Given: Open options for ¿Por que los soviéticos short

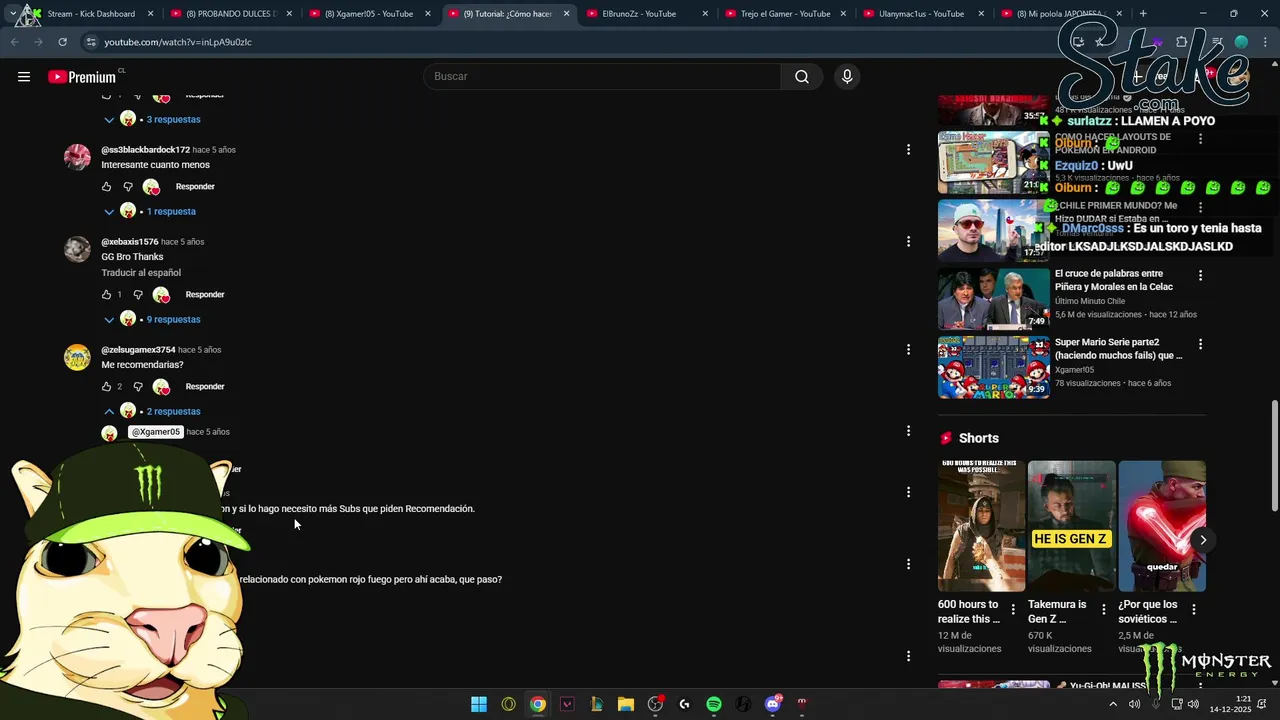Looking at the screenshot, I should pos(1194,609).
